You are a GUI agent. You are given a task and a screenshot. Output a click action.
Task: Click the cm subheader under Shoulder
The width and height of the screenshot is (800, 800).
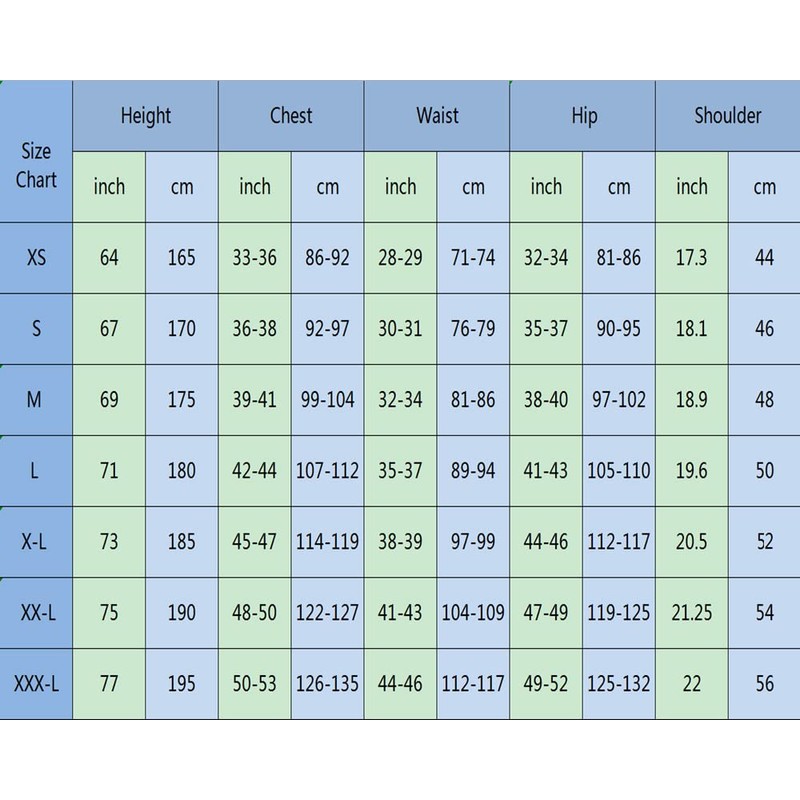tap(764, 186)
